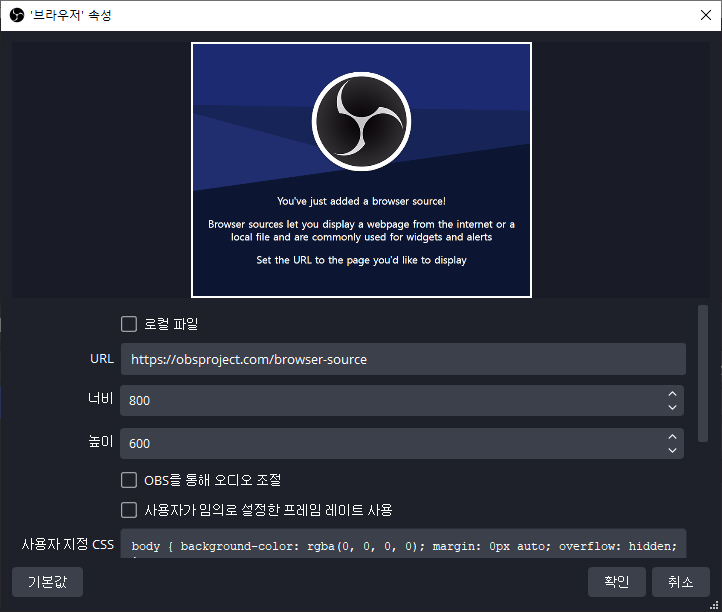The width and height of the screenshot is (722, 612).
Task: Click the 사용자 지정 CSS text area
Action: (x=403, y=544)
